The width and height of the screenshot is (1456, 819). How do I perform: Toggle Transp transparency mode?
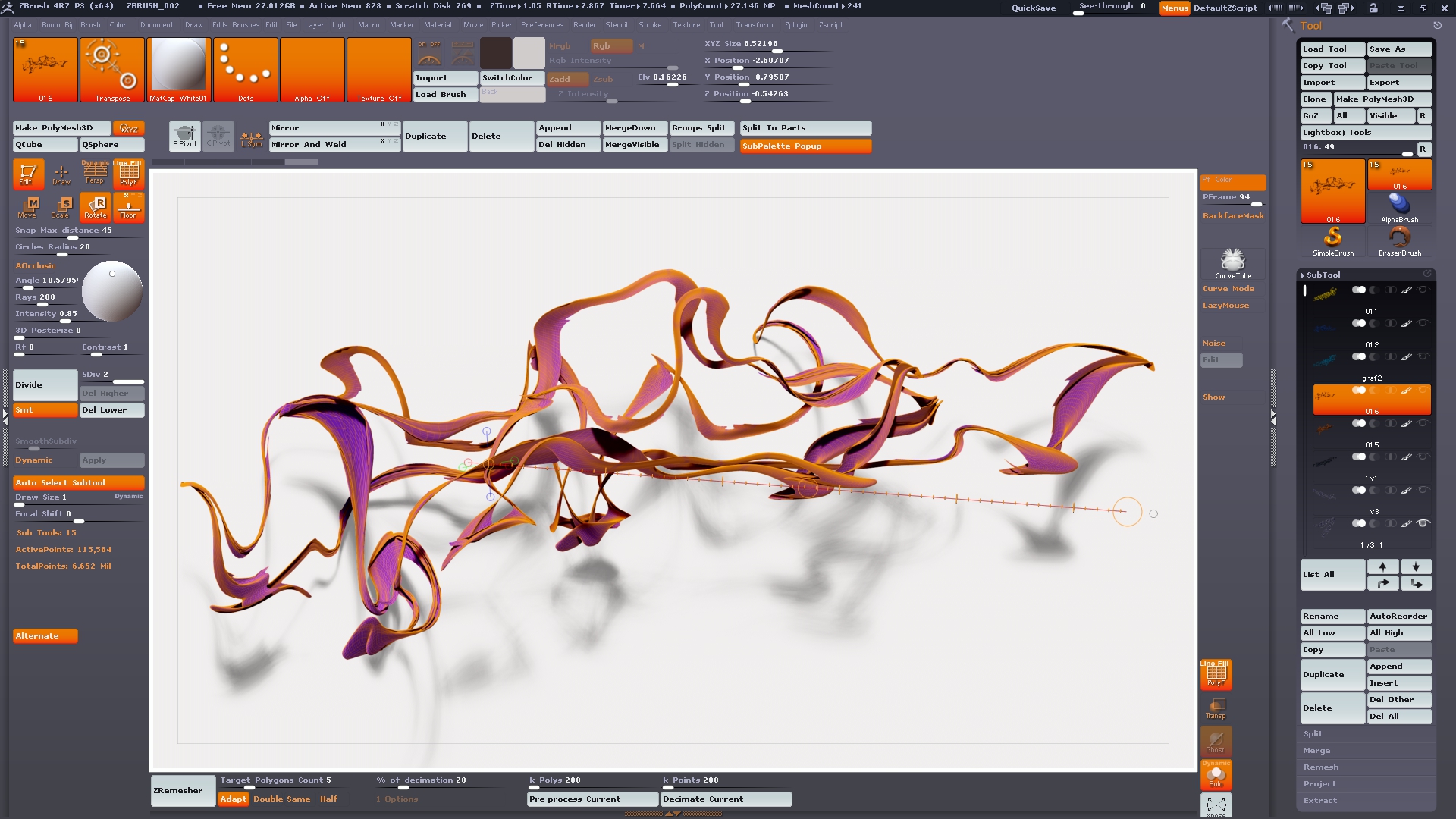[1216, 708]
